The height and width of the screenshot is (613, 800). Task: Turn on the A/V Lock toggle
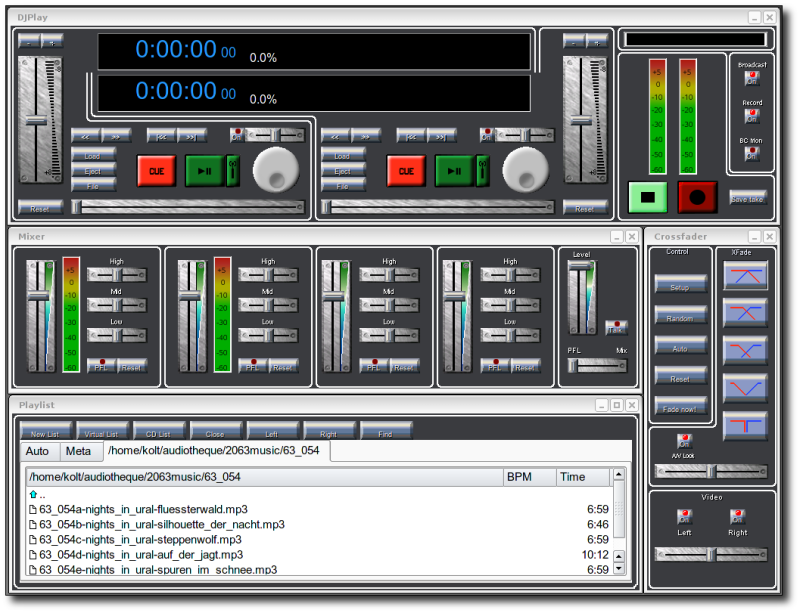684,441
